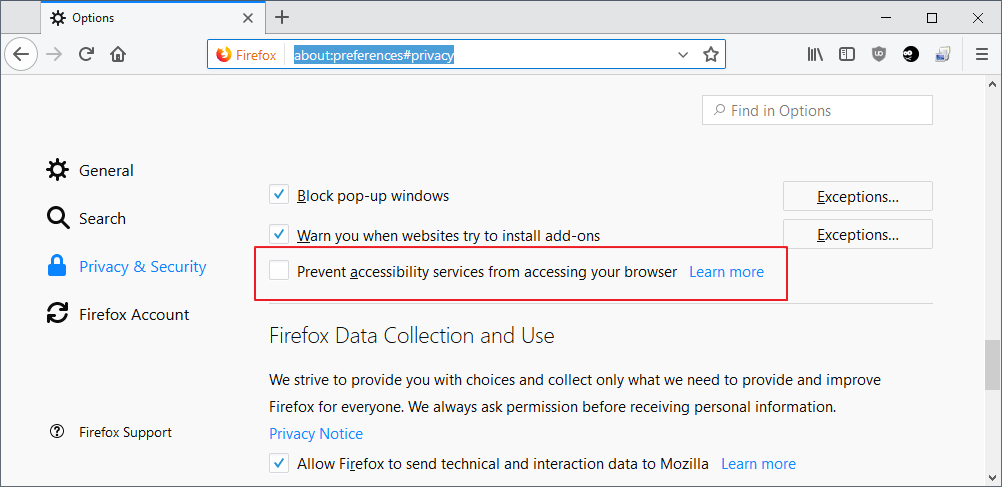Image resolution: width=1002 pixels, height=487 pixels.
Task: Click the General gear icon in sidebar
Action: coord(58,170)
